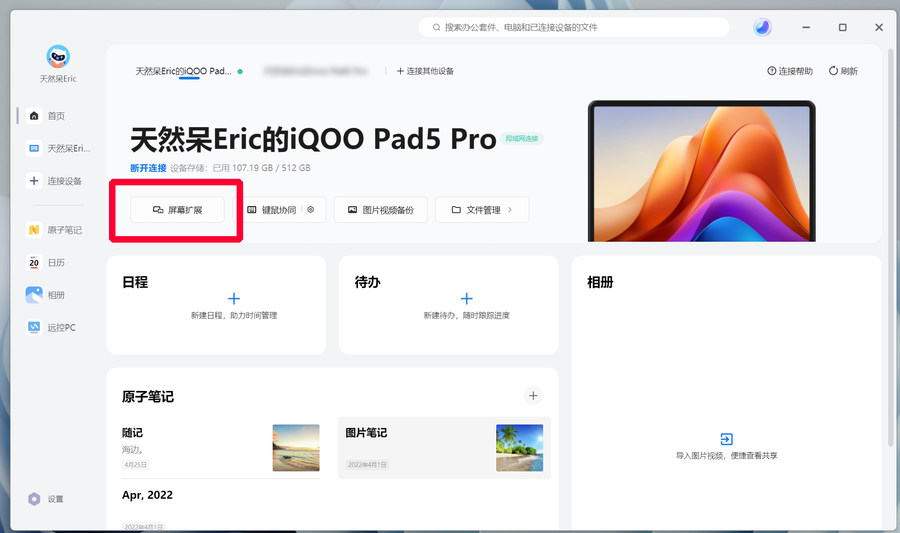Open 连接帮助 help
Screen dimensions: 900x533
coord(790,71)
